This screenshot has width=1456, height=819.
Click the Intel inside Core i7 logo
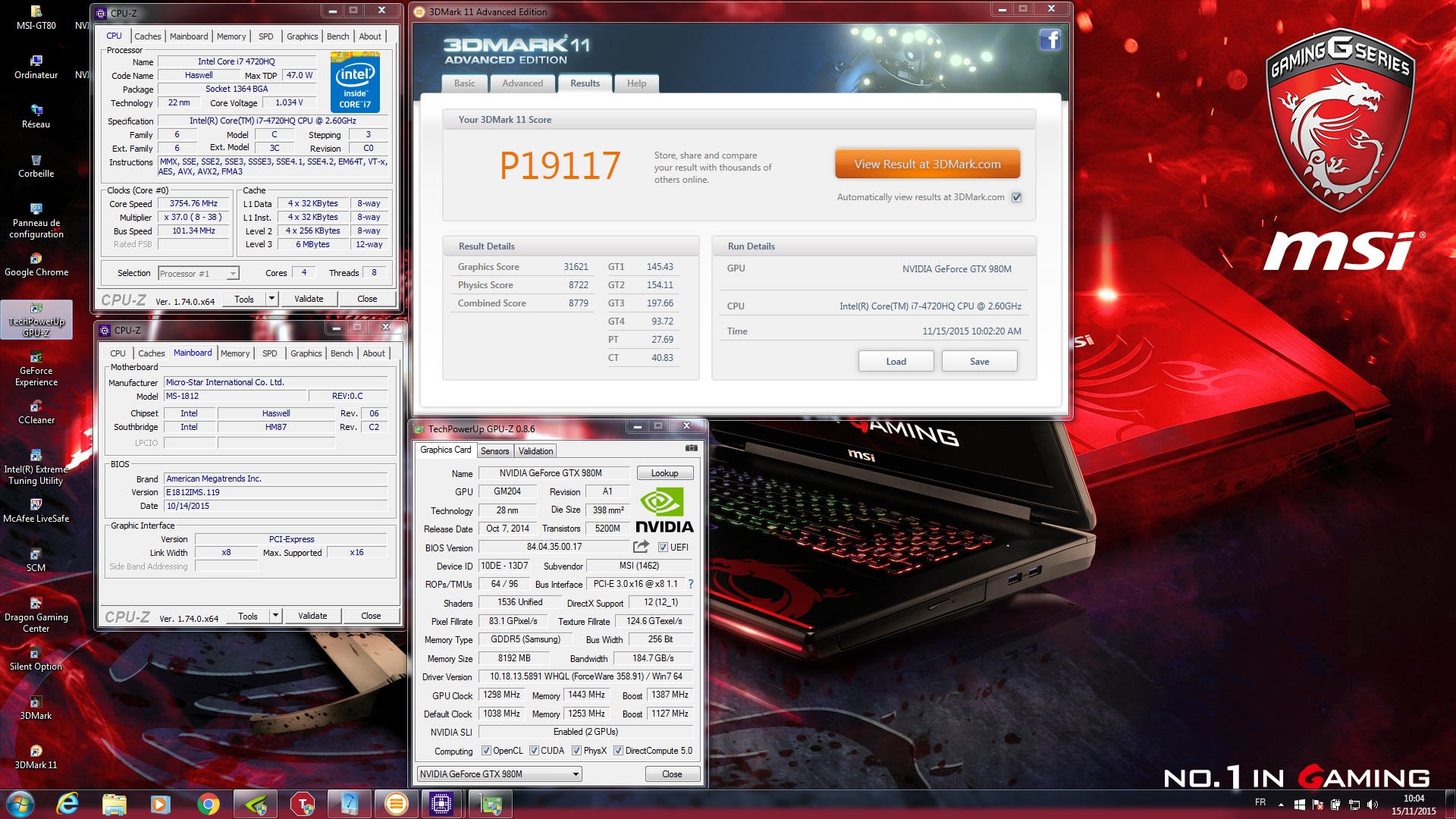[x=355, y=83]
